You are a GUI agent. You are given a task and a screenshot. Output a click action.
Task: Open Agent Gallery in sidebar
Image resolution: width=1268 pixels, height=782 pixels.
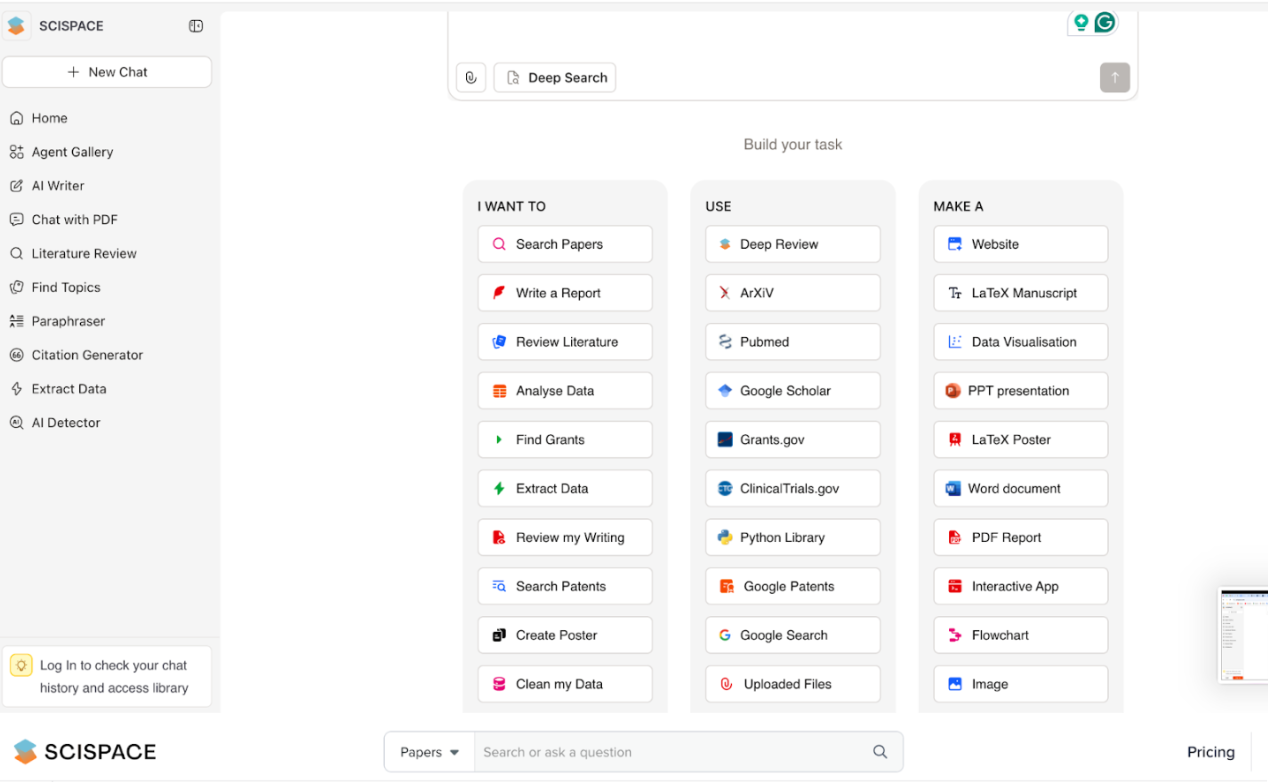coord(72,152)
